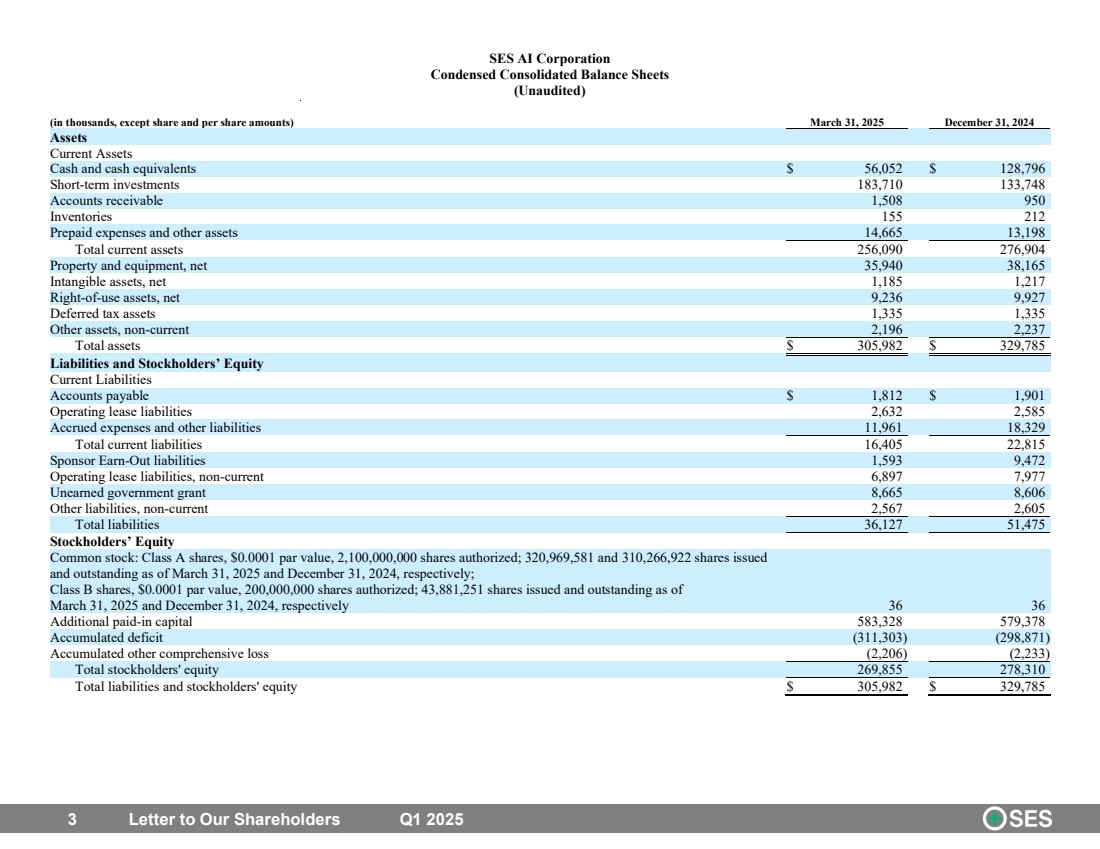Click the 'Other assets, non-current' label
Viewport: 1100px width, 849px height.
[x=119, y=330]
